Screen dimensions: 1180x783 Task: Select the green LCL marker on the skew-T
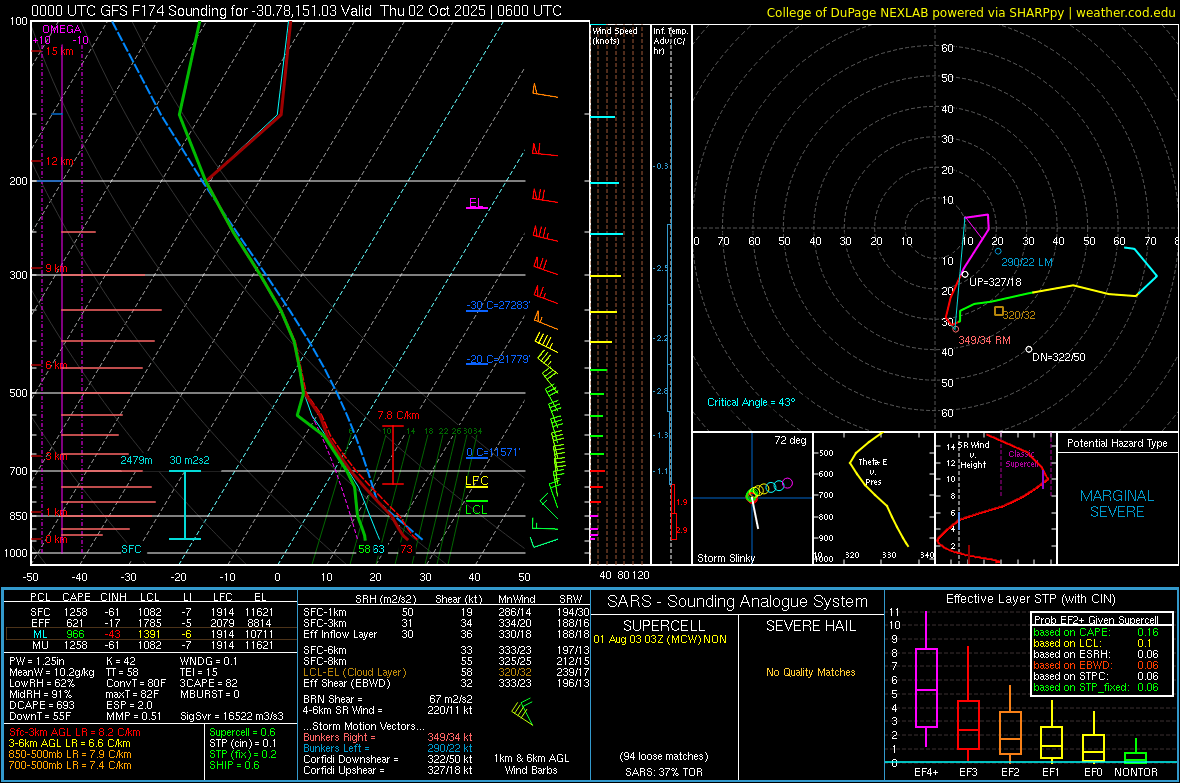(x=476, y=509)
